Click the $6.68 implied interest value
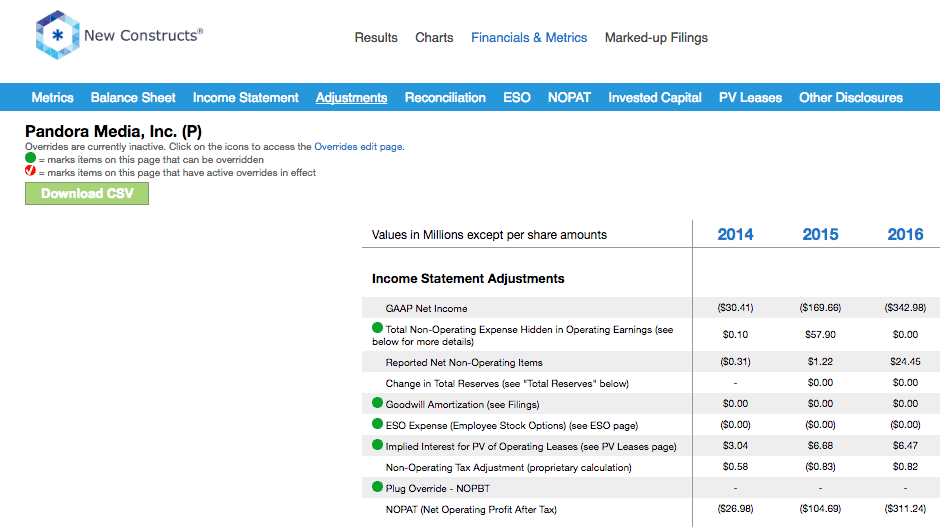The height and width of the screenshot is (527, 940). point(820,445)
